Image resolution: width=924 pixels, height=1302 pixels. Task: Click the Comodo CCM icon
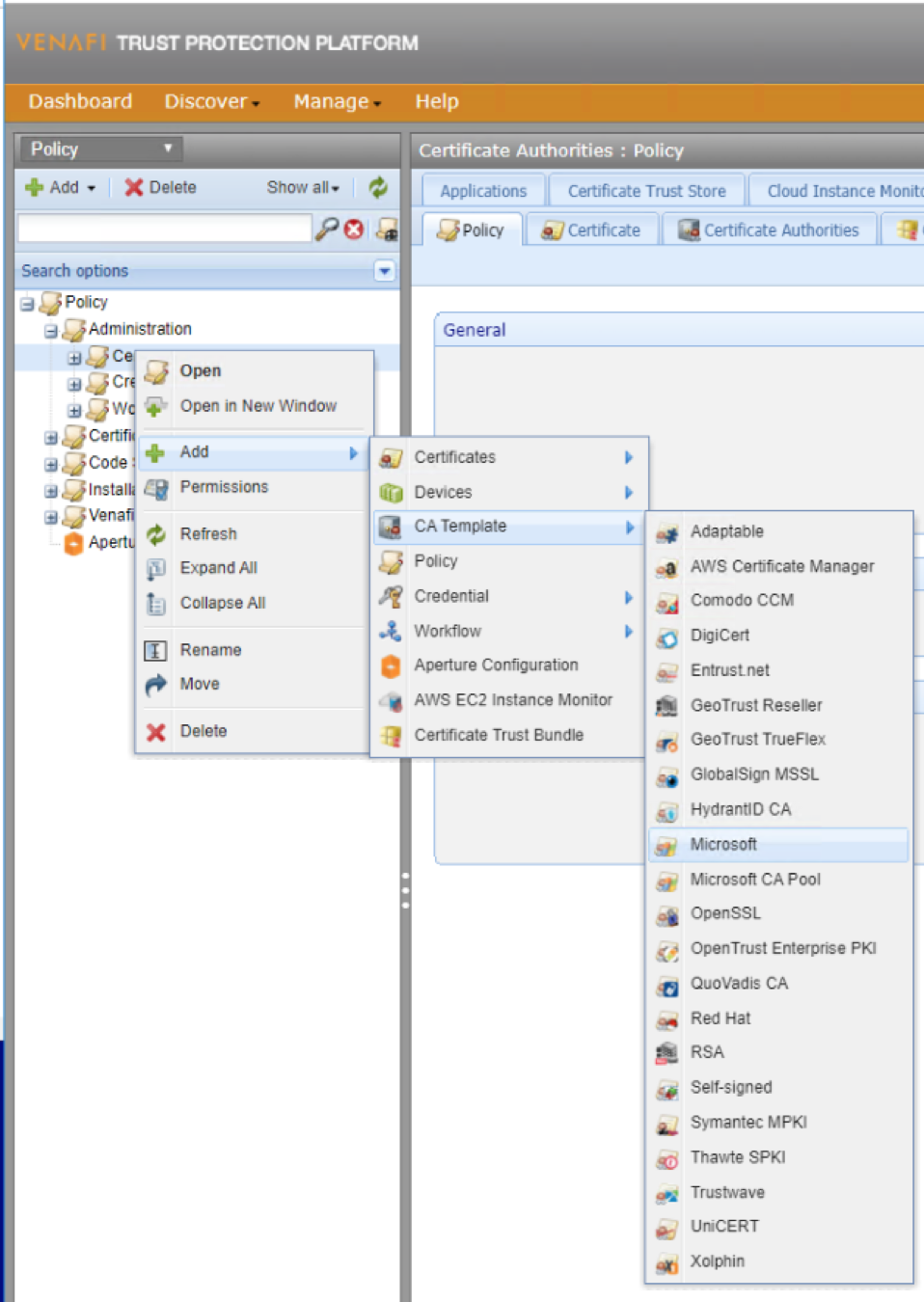pos(666,602)
